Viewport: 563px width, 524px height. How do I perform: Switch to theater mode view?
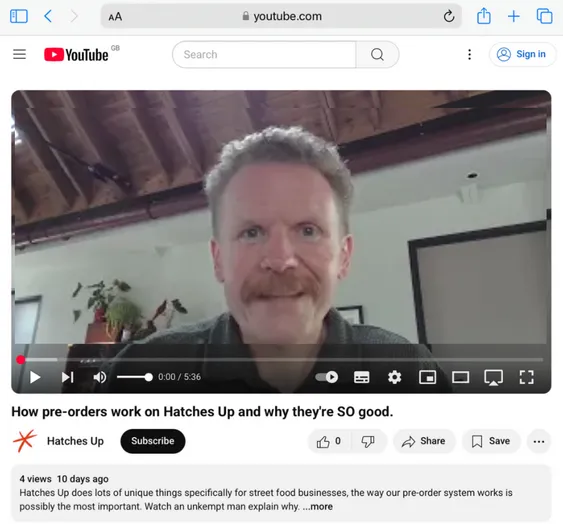pyautogui.click(x=460, y=377)
